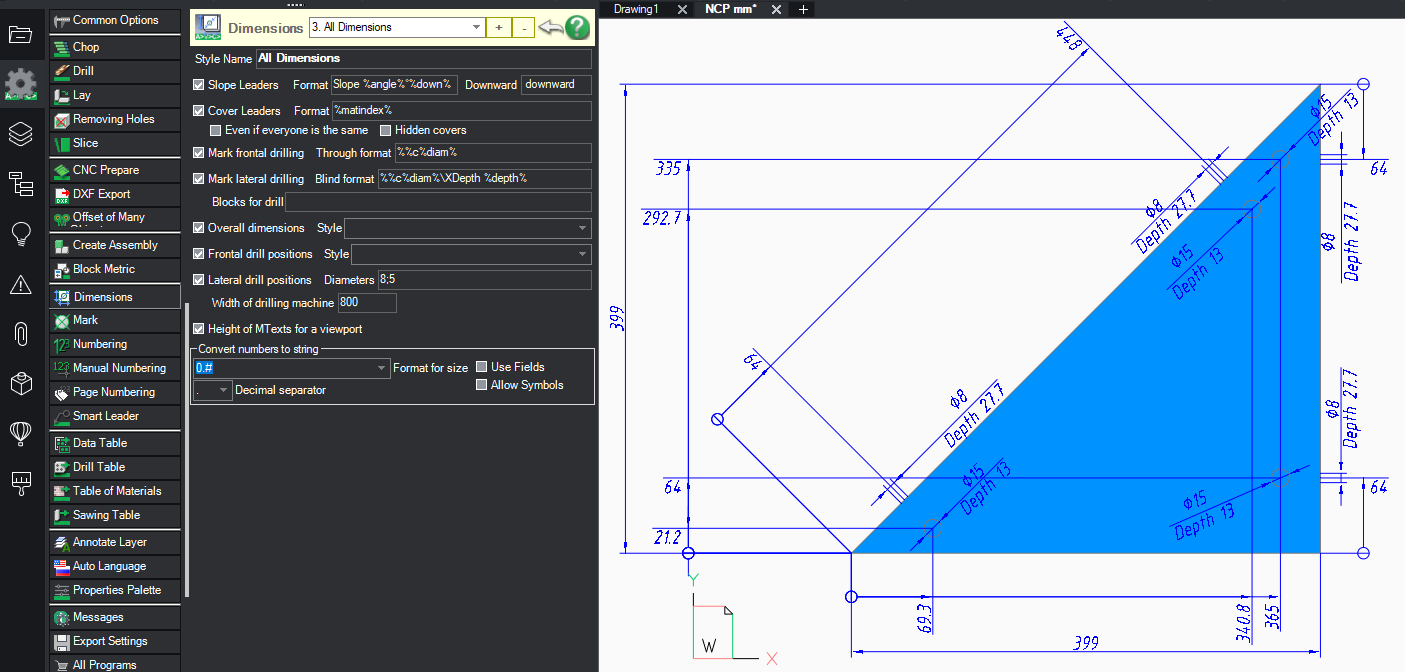Toggle Frontal drill positions checkbox

point(199,254)
